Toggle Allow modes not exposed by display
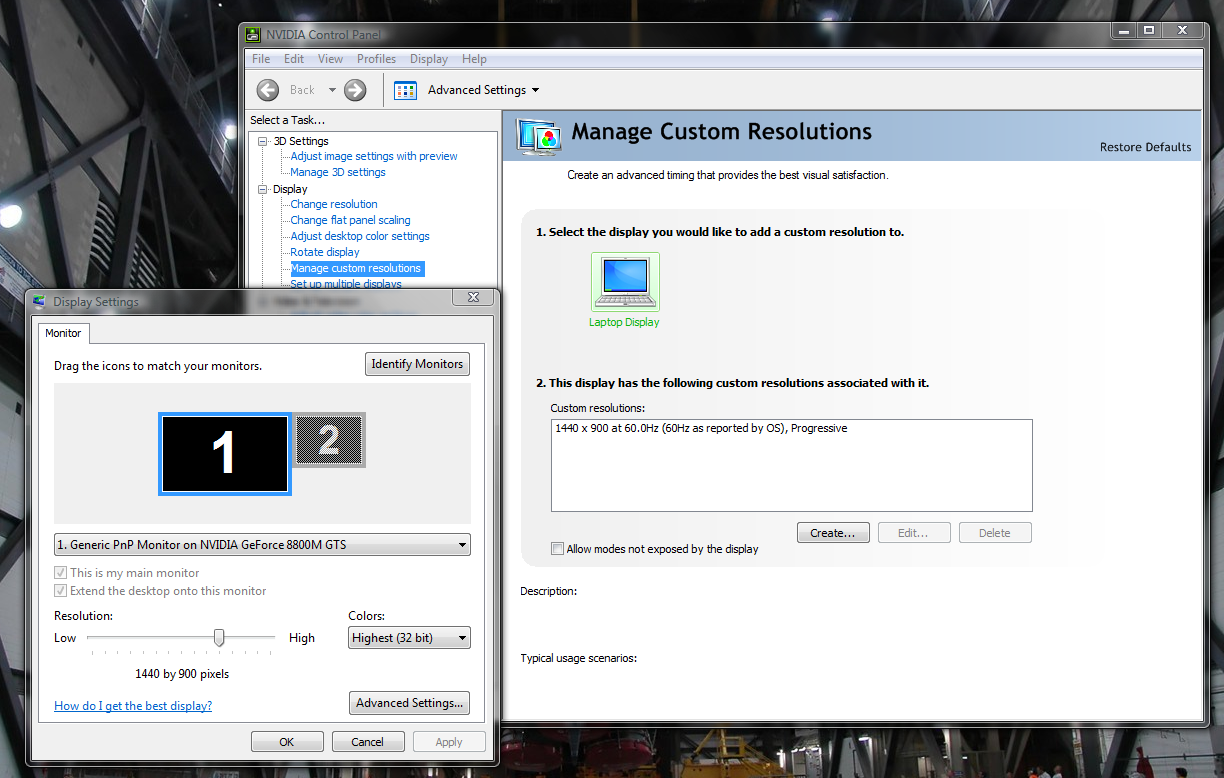This screenshot has width=1224, height=778. coord(558,549)
